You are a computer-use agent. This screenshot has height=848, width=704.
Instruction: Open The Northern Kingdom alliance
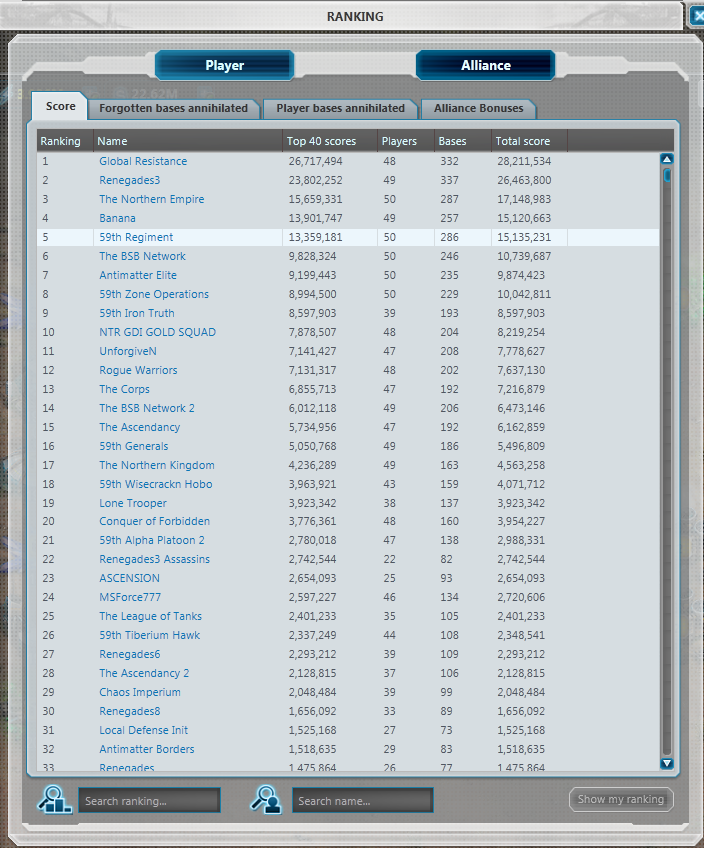click(x=157, y=465)
